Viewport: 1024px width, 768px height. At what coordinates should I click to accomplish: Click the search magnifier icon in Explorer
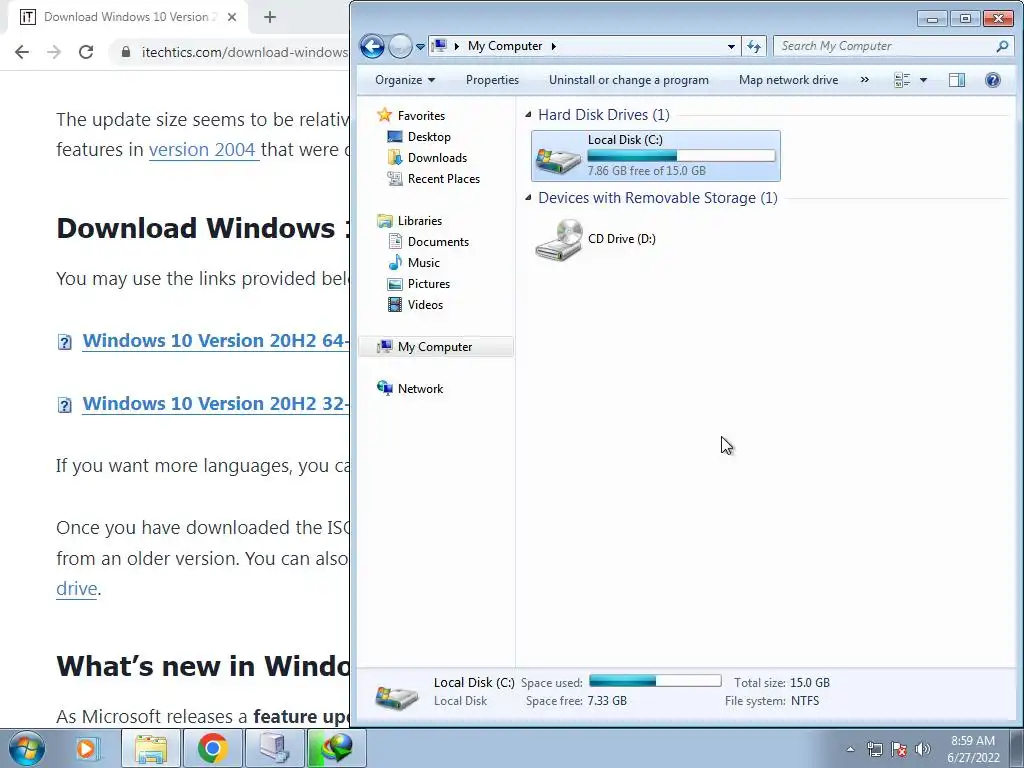pyautogui.click(x=1002, y=46)
